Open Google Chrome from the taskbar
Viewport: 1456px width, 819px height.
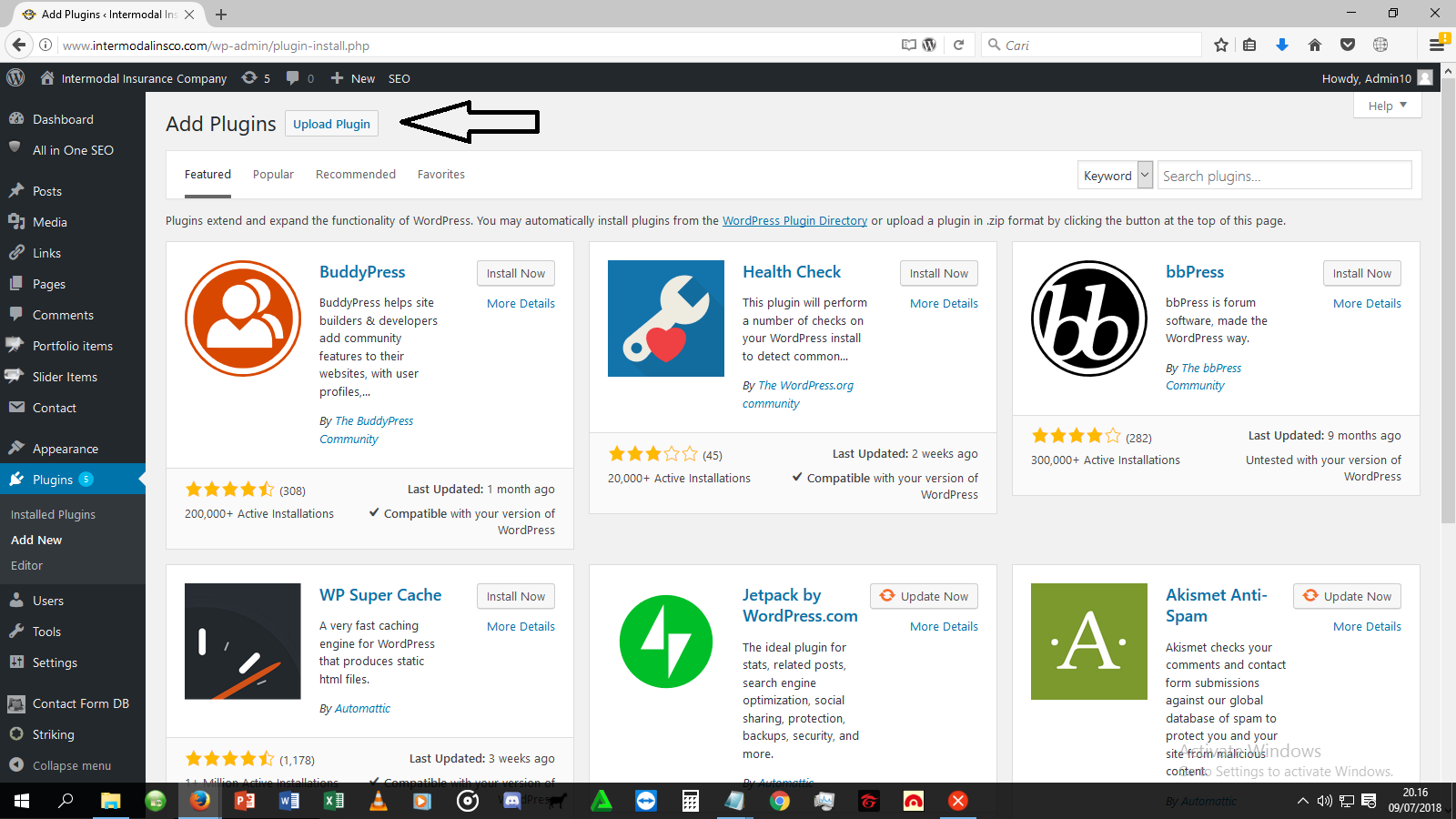[x=780, y=801]
